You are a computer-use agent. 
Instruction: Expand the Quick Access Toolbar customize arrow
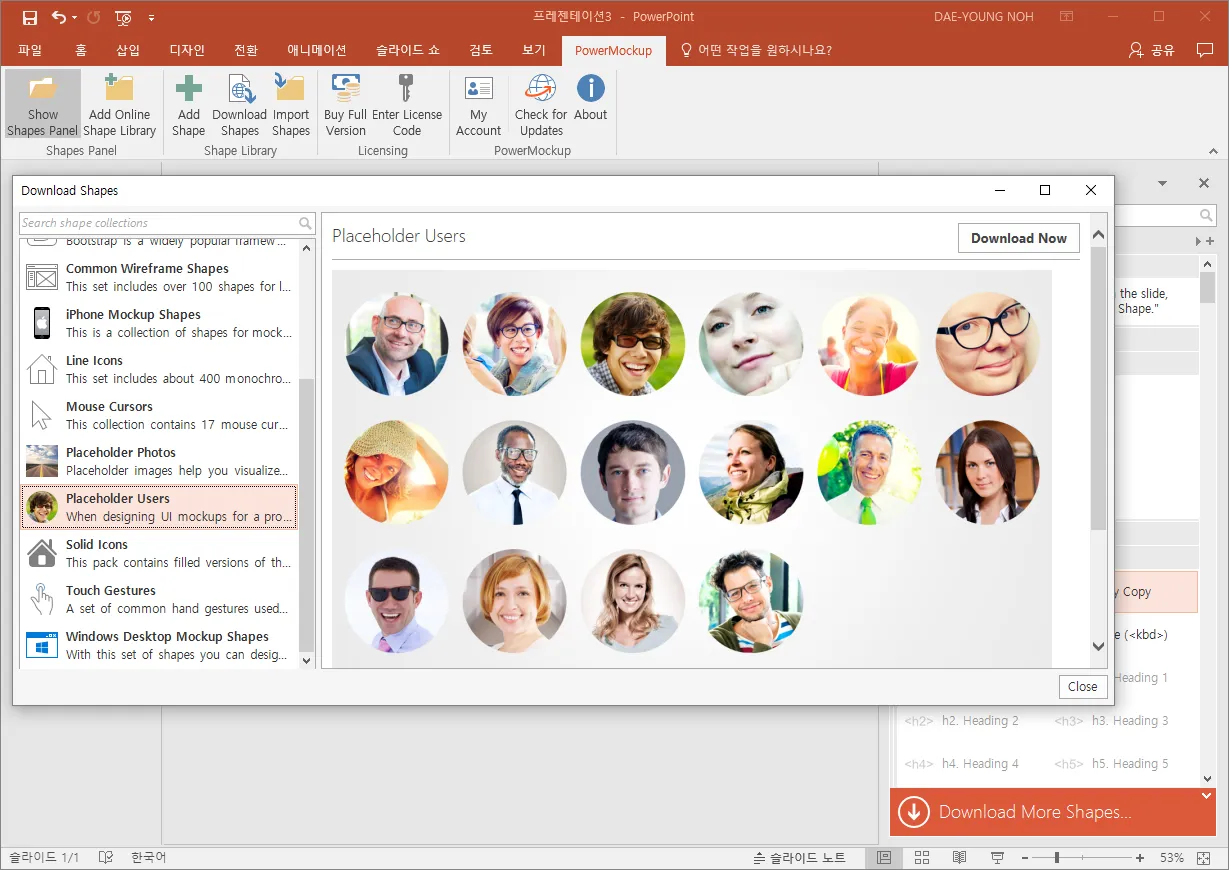[x=151, y=17]
